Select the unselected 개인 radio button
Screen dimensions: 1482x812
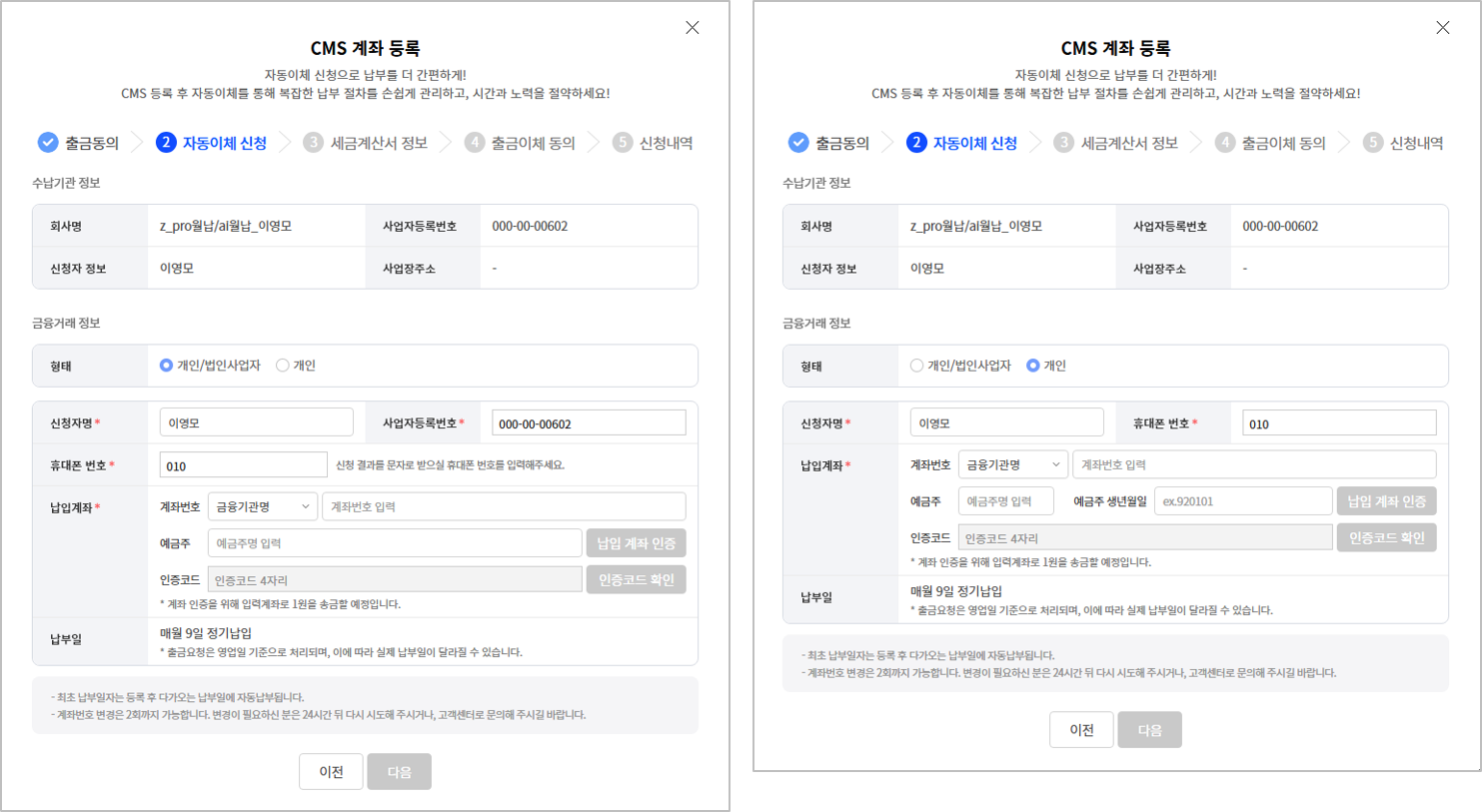[x=283, y=366]
